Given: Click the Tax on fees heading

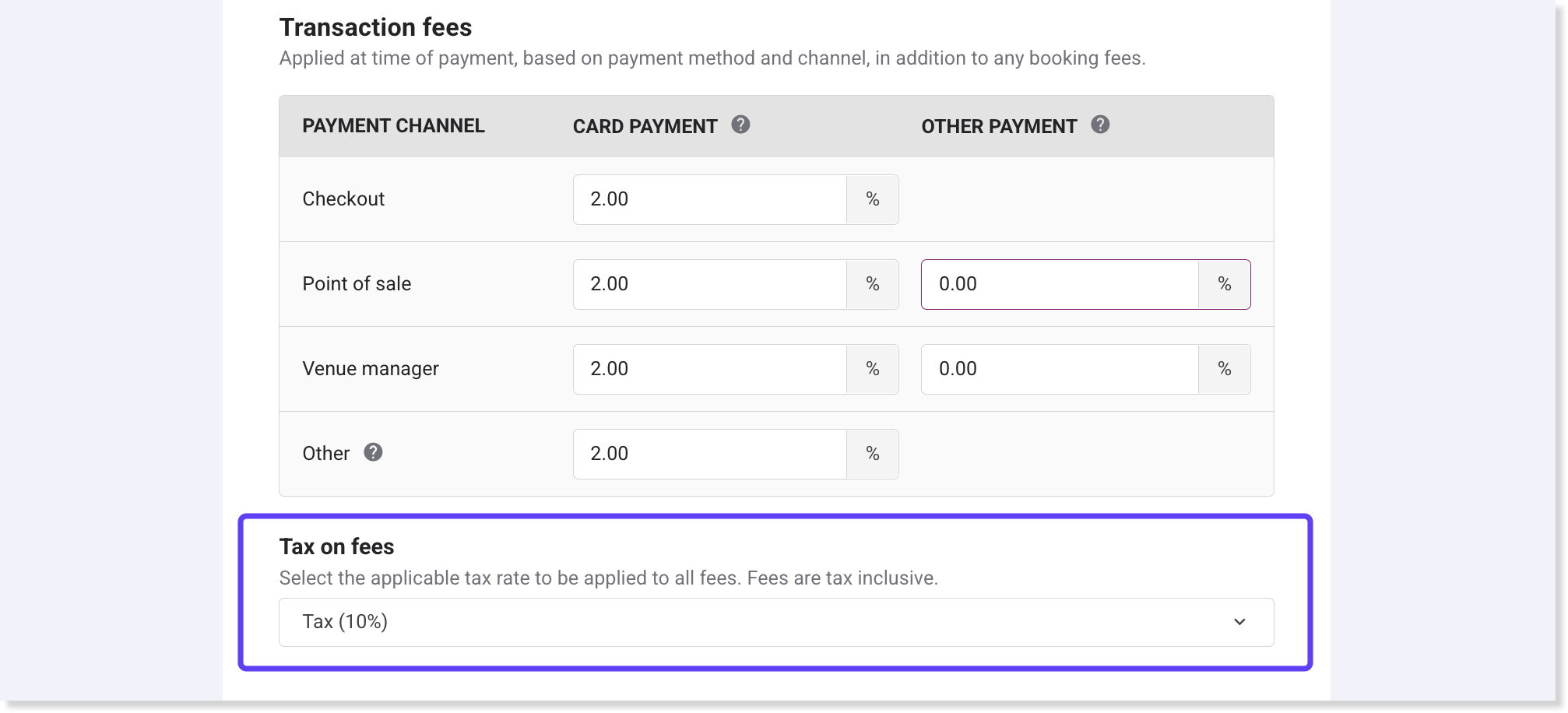Looking at the screenshot, I should point(336,547).
